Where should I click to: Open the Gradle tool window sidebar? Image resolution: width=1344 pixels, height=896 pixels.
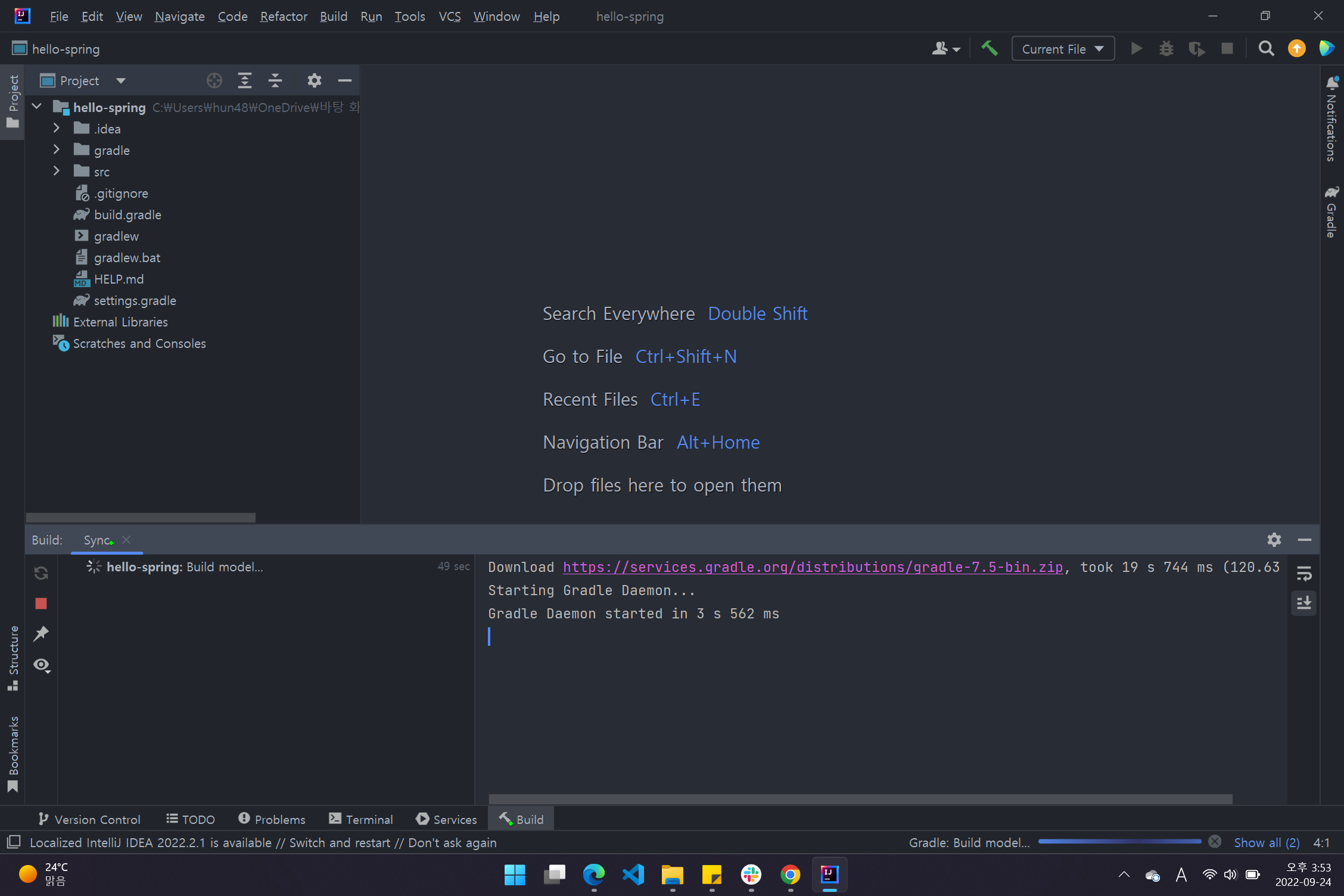tap(1331, 213)
